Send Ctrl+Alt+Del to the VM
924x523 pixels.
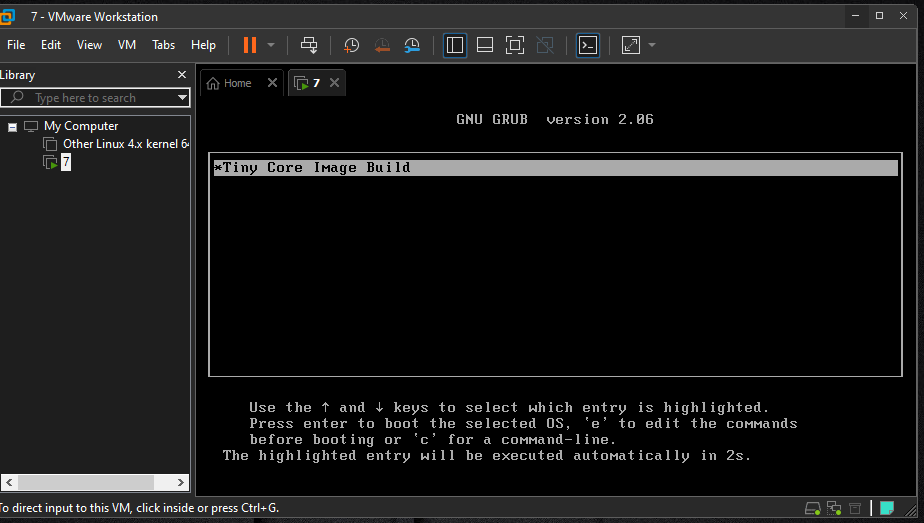click(x=309, y=45)
